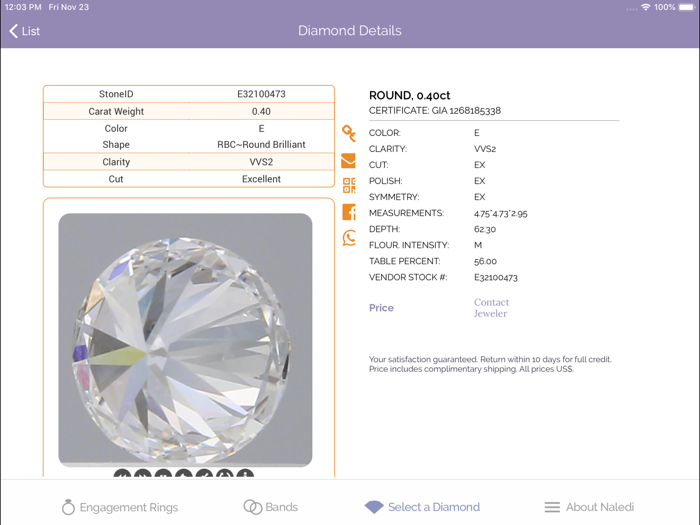Click the ROUND, 0.40ct heading
The width and height of the screenshot is (700, 525).
pyautogui.click(x=409, y=95)
